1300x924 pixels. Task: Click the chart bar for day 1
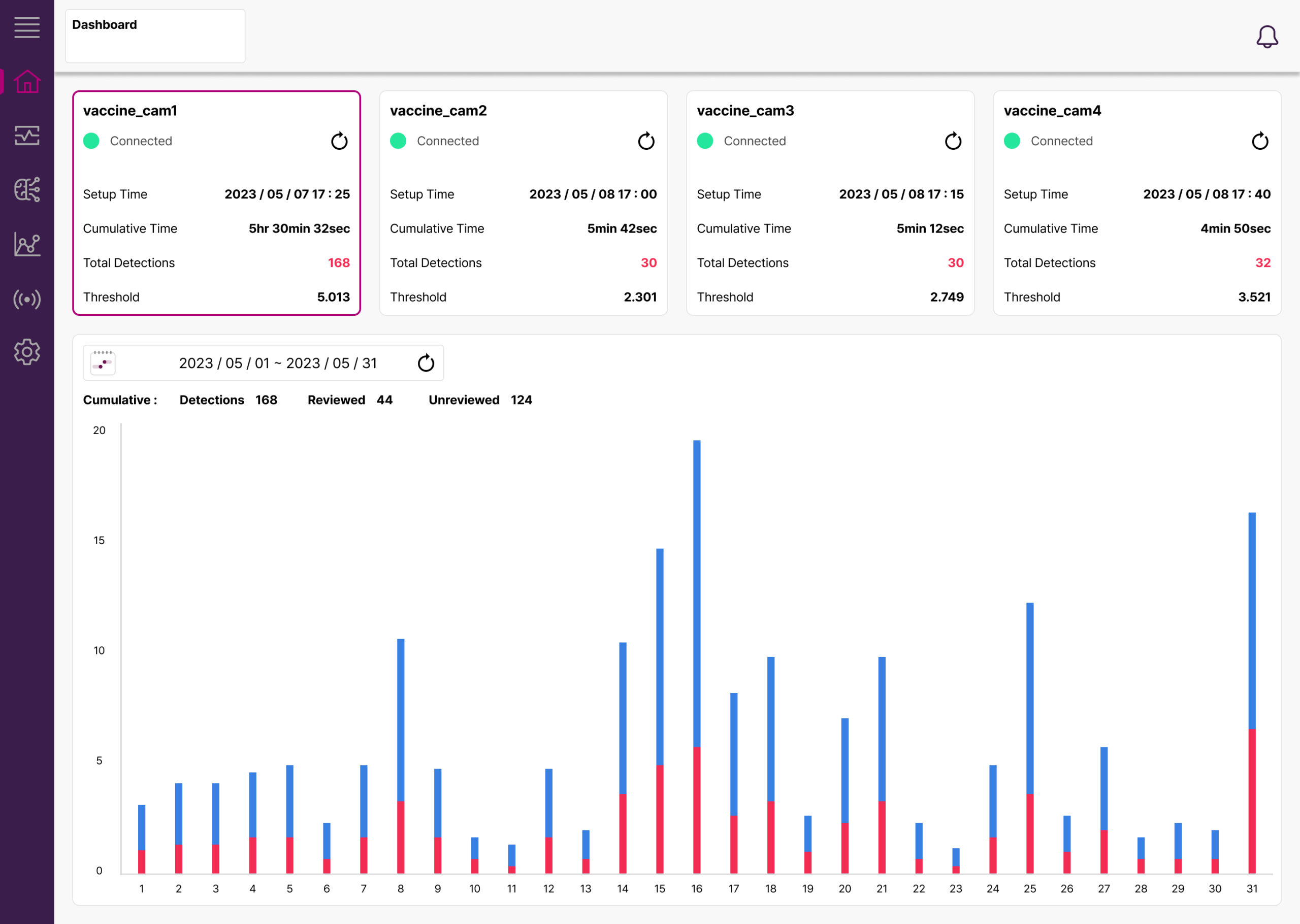coord(142,839)
